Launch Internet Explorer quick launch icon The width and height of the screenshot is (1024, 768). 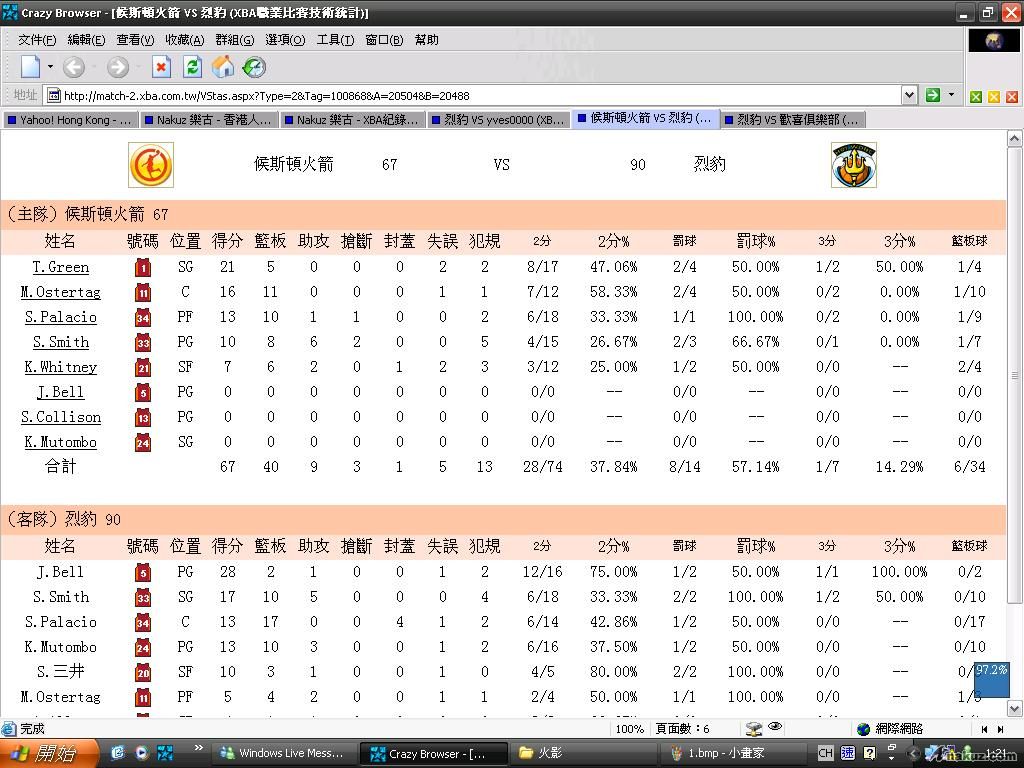click(119, 753)
